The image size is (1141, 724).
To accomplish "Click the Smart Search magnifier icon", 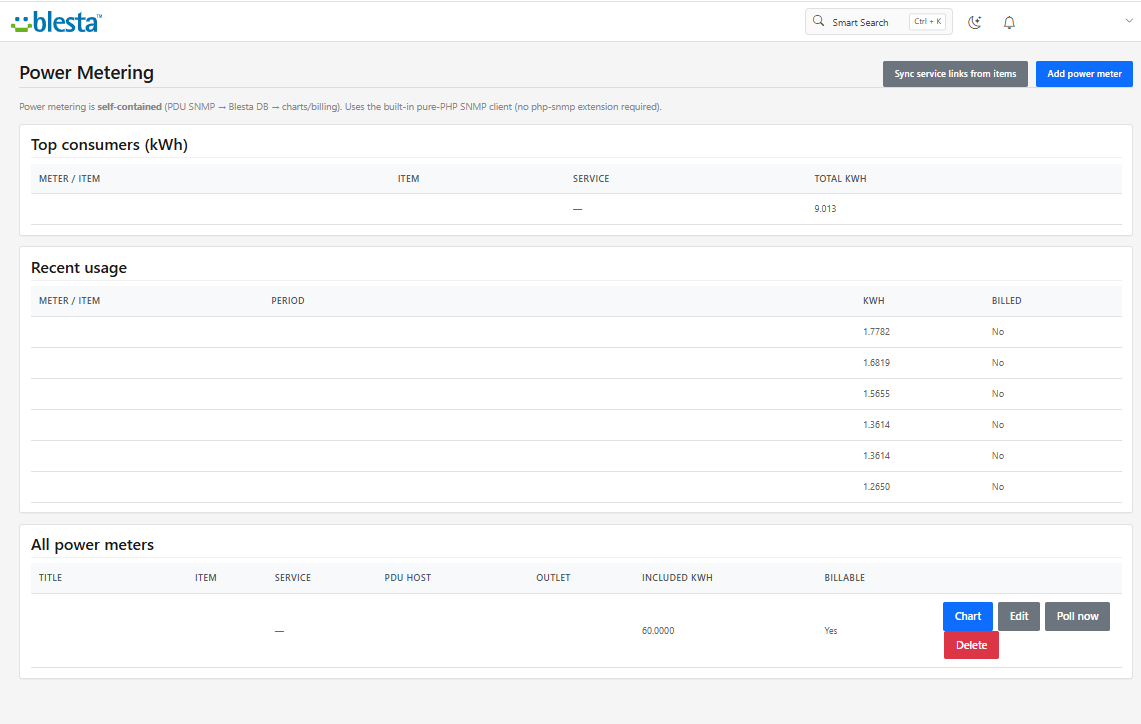I will coord(819,21).
